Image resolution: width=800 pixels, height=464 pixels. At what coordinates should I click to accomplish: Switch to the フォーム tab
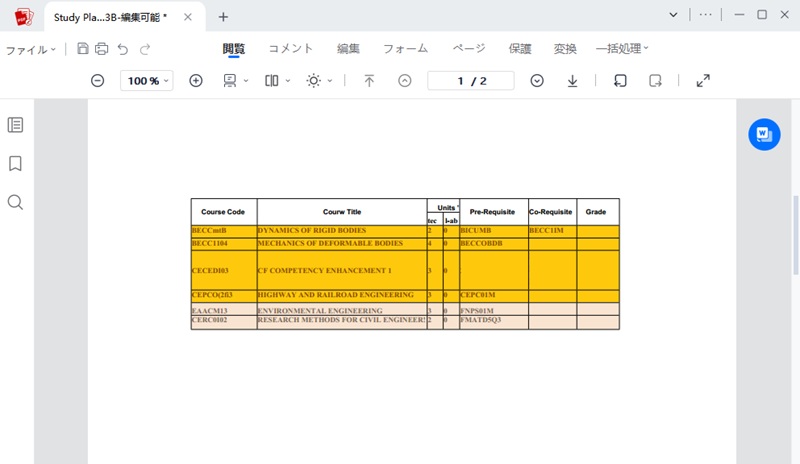(x=406, y=48)
